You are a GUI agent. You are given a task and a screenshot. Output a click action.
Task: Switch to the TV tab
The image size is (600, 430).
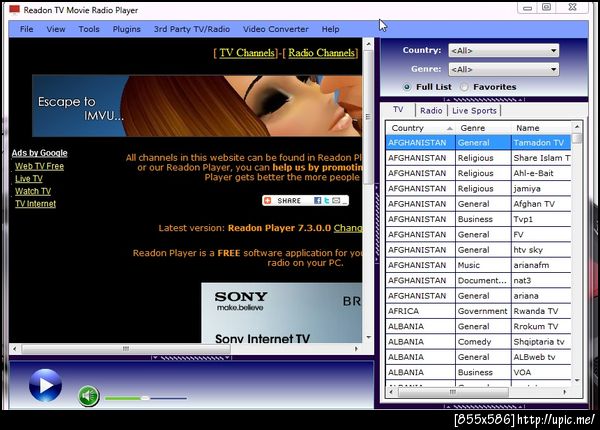398,109
